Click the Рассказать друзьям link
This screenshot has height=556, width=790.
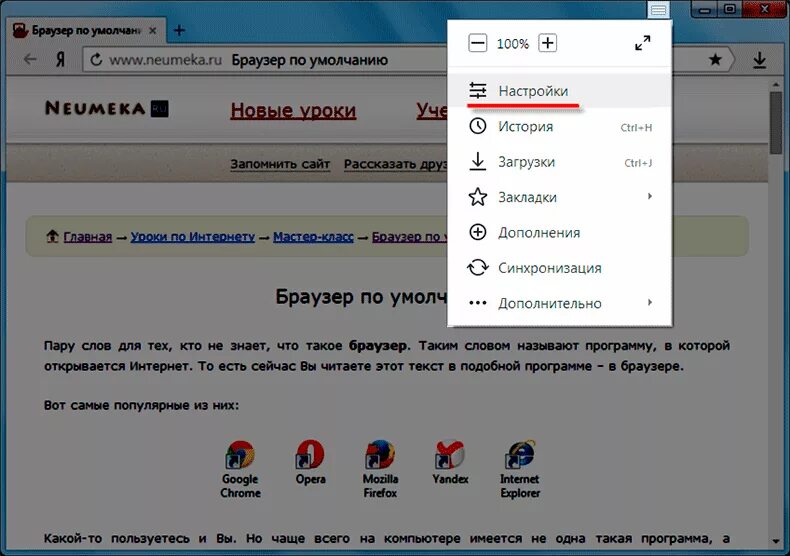click(x=396, y=164)
